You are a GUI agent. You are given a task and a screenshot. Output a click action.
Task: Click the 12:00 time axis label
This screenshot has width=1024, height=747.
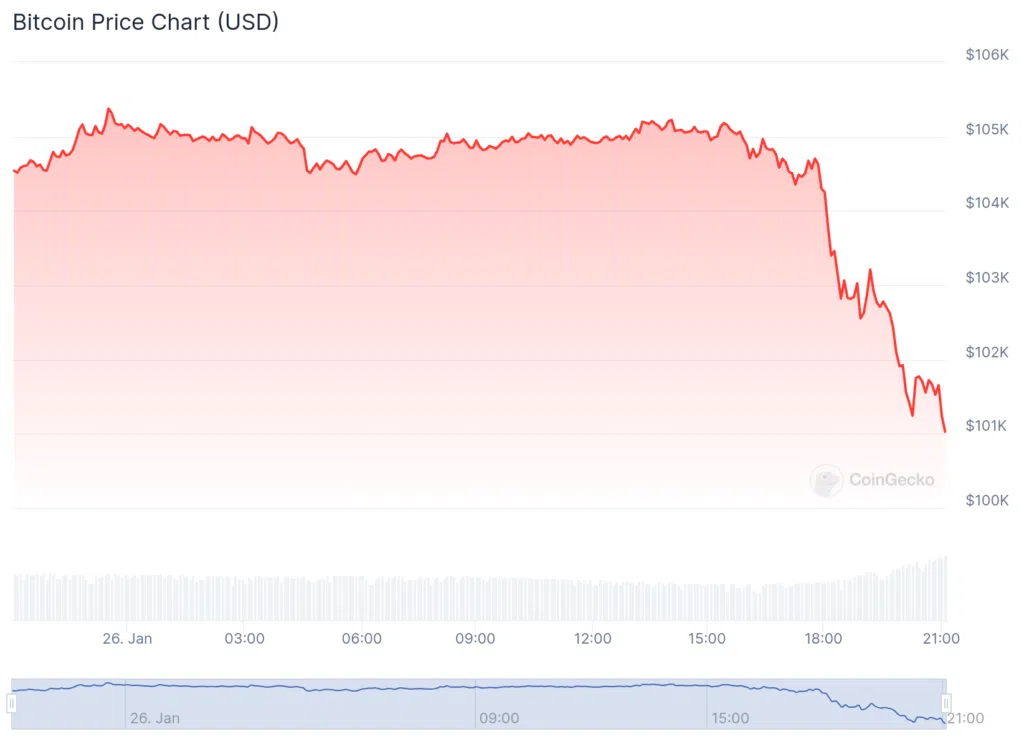pyautogui.click(x=592, y=638)
